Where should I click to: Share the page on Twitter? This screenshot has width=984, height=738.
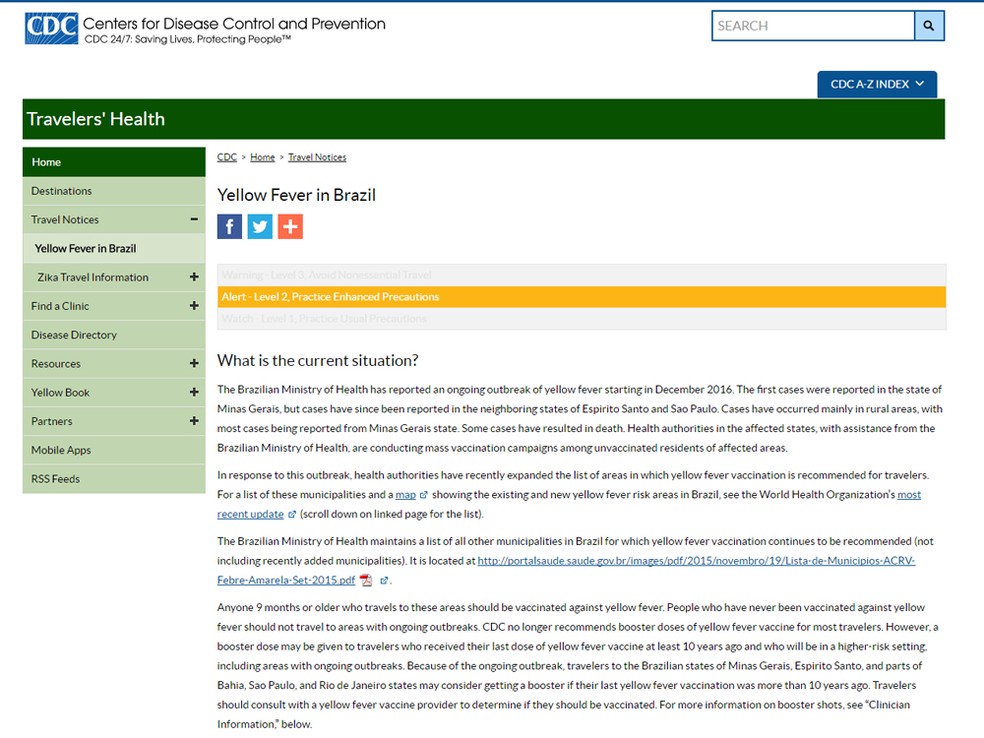[259, 226]
